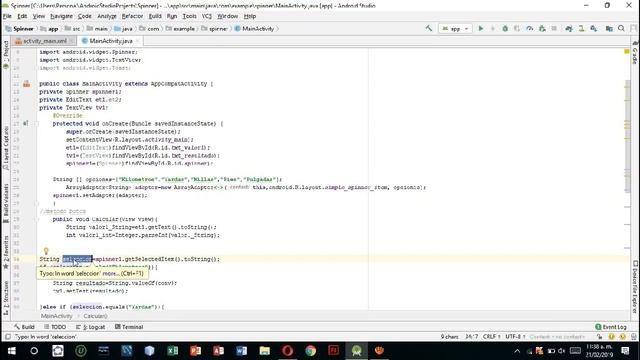
Task: Open the Windows Start menu
Action: 11,351
